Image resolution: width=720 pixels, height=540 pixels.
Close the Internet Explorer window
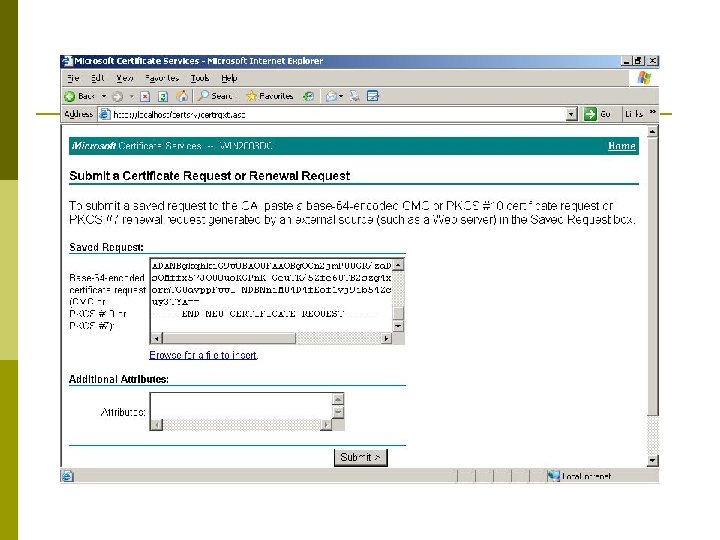(653, 61)
